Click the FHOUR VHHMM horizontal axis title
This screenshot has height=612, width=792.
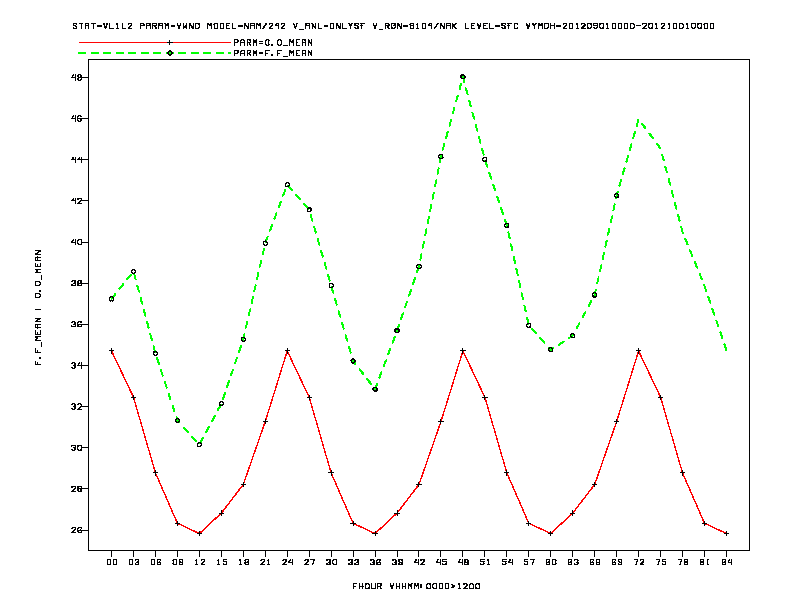point(416,586)
